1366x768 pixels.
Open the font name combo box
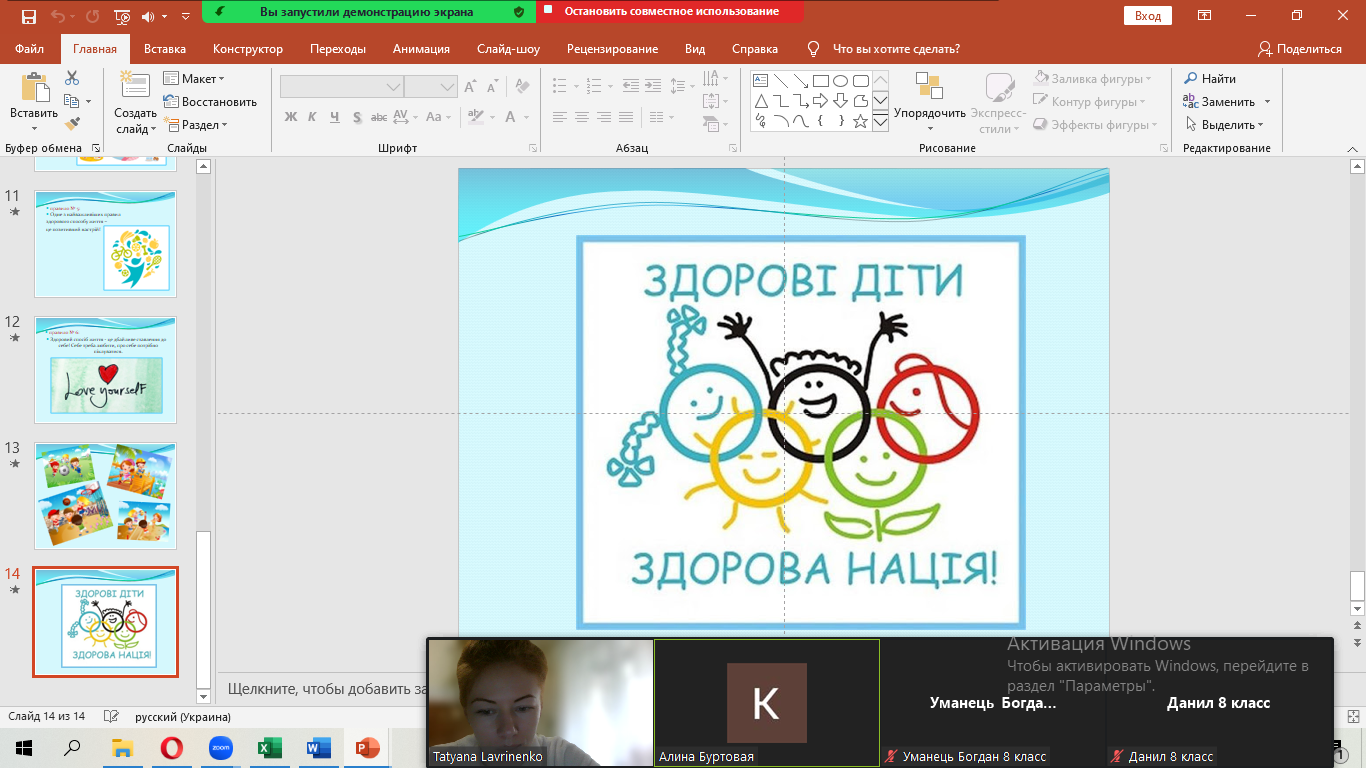pyautogui.click(x=342, y=87)
